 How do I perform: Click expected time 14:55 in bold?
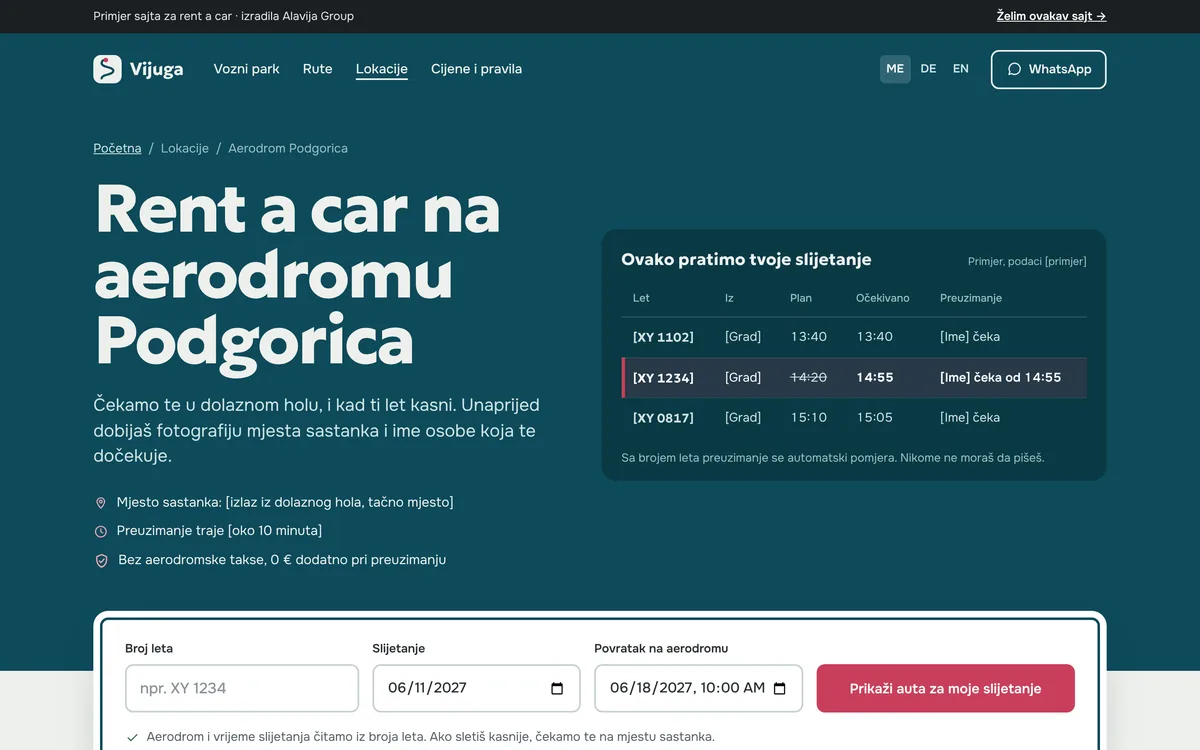[x=875, y=378]
